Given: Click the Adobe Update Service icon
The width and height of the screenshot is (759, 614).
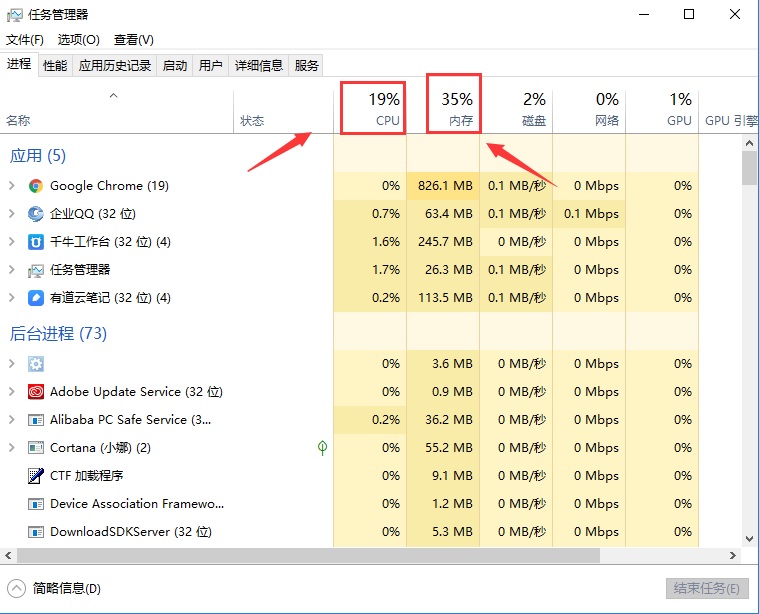Looking at the screenshot, I should point(36,392).
